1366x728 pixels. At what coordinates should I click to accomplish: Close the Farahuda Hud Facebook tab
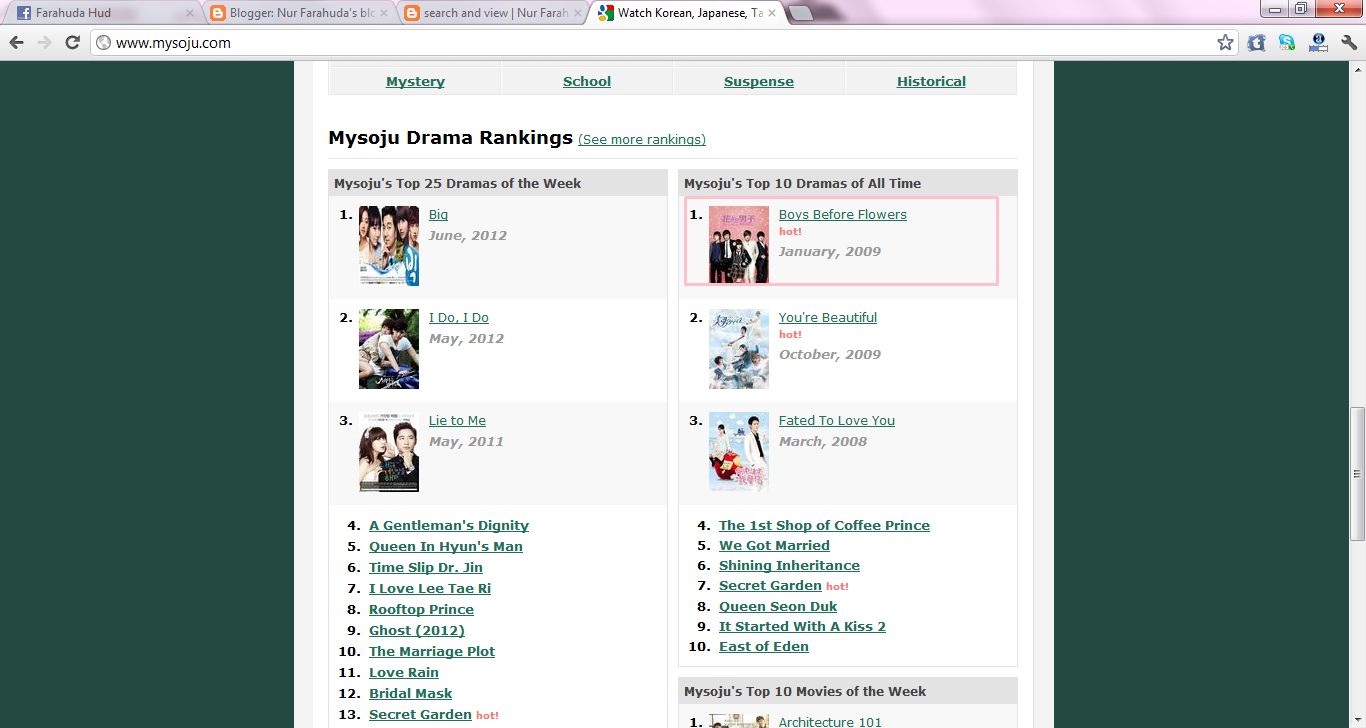(x=190, y=14)
